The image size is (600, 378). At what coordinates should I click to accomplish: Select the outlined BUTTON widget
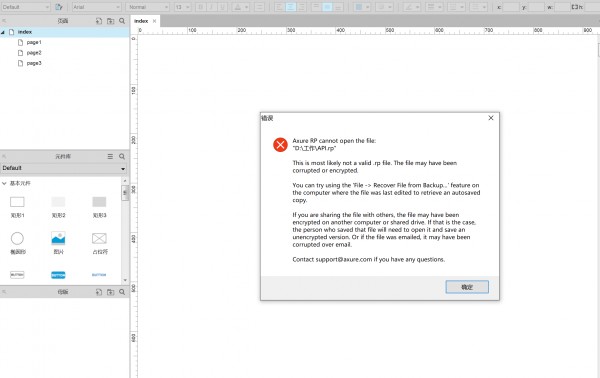[x=17, y=275]
